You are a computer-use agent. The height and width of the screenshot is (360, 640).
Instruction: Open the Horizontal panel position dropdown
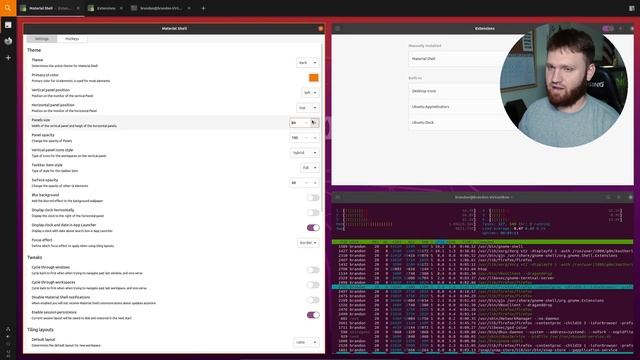pyautogui.click(x=307, y=108)
